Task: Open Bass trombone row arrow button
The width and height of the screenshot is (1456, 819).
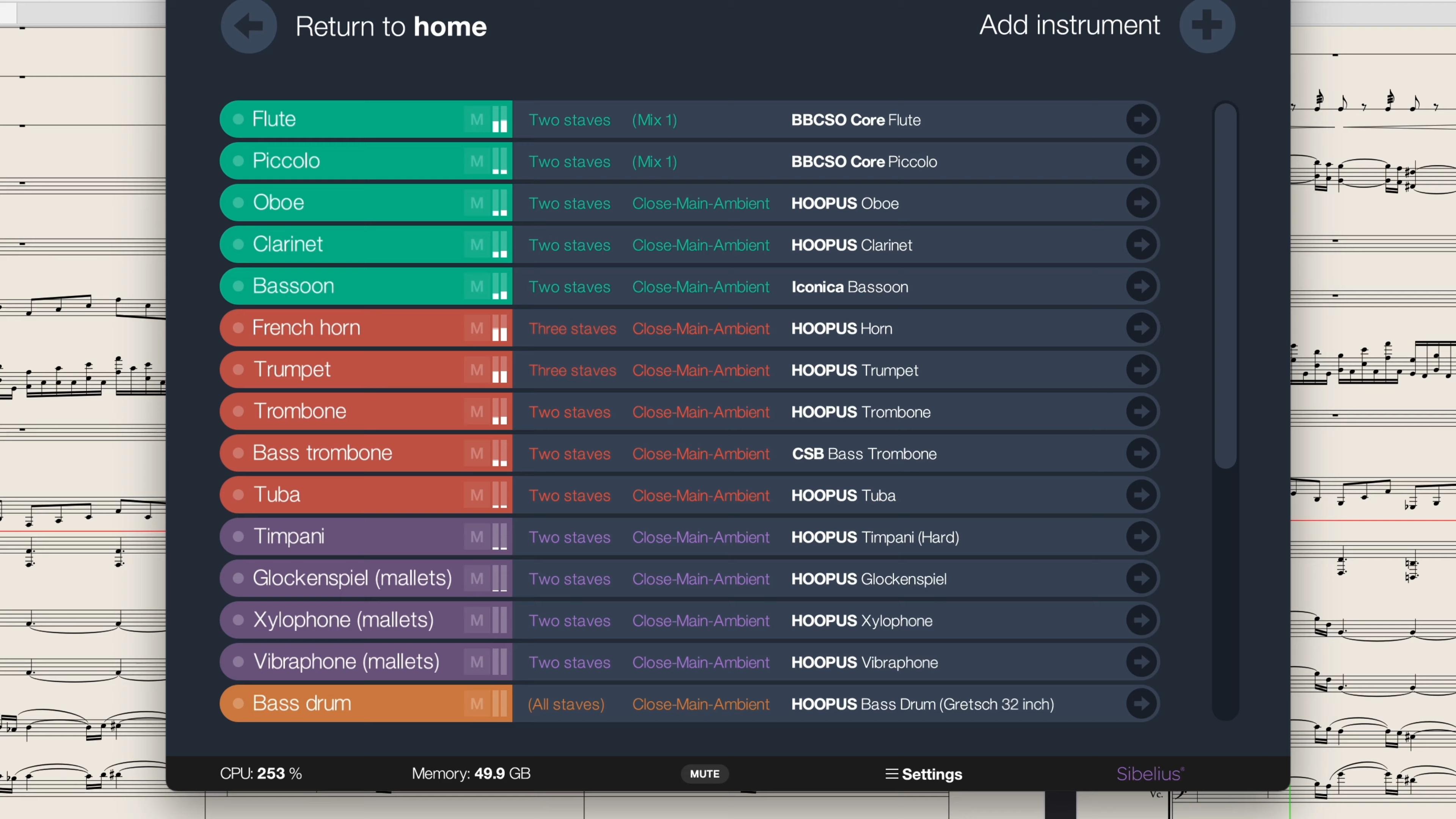Action: pos(1141,453)
